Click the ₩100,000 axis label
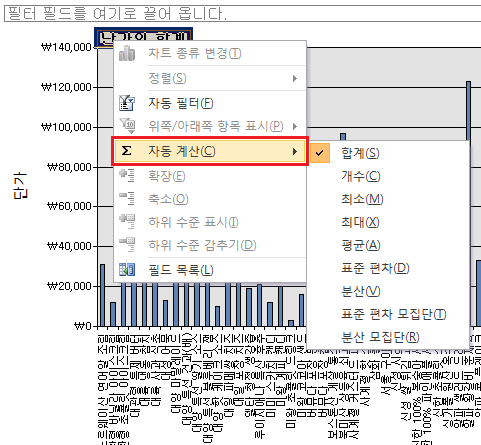Image resolution: width=481 pixels, height=445 pixels. [66, 127]
